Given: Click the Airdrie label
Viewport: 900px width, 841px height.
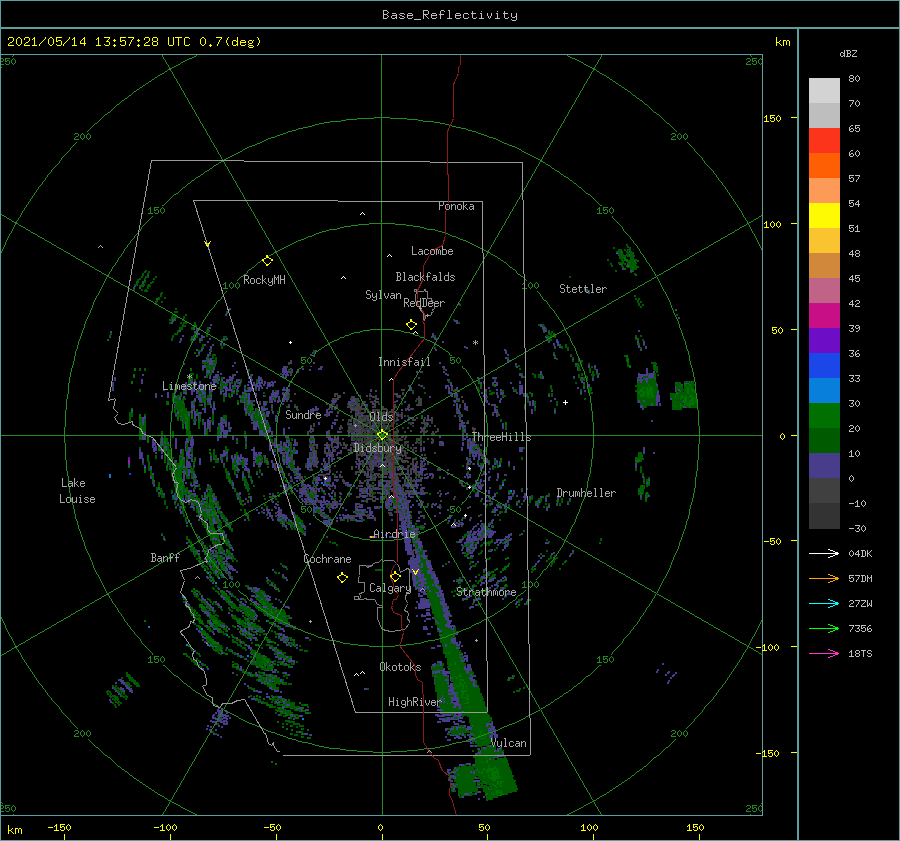Looking at the screenshot, I should pyautogui.click(x=394, y=534).
